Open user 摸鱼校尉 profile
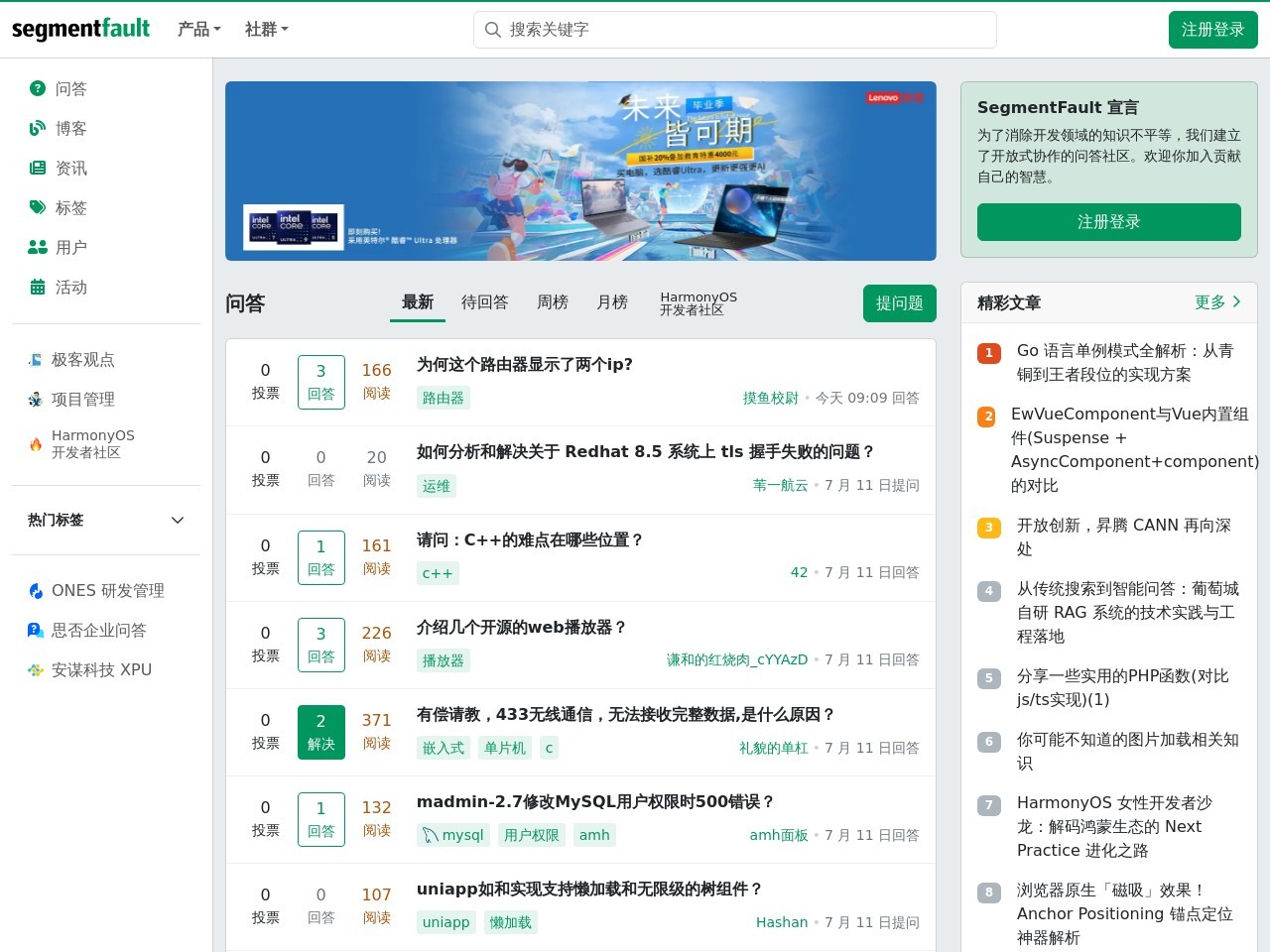This screenshot has width=1270, height=952. click(771, 398)
